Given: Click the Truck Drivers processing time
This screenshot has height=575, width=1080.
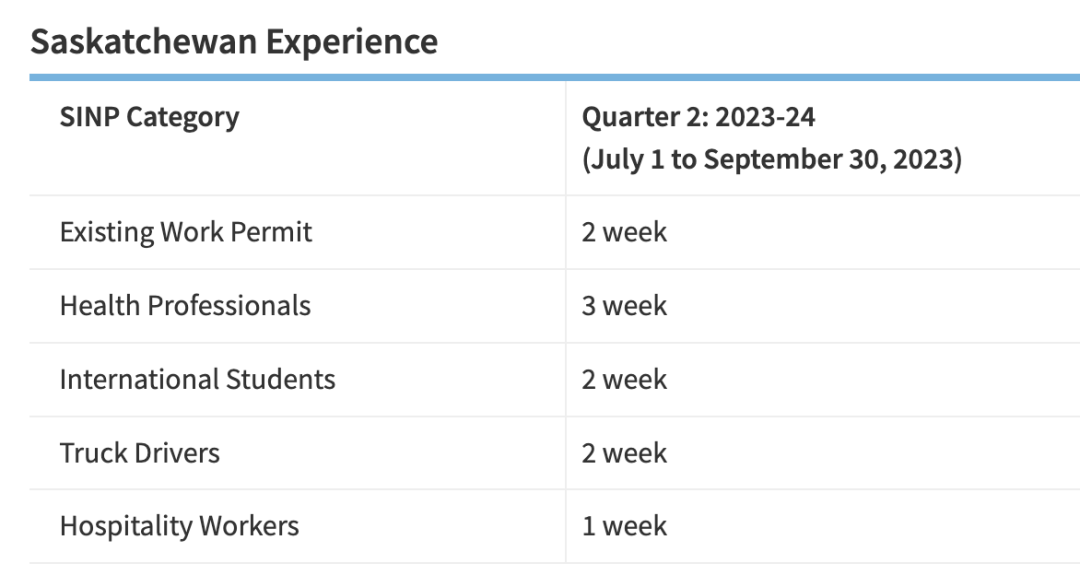Looking at the screenshot, I should pos(624,452).
